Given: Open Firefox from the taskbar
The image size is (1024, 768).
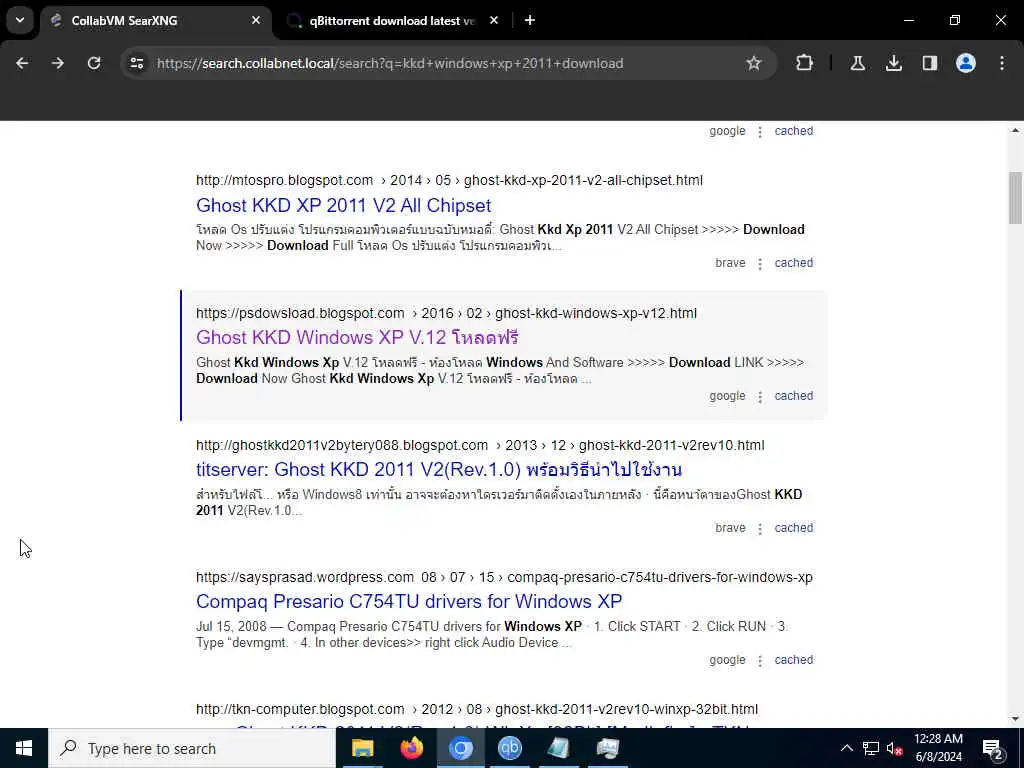Looking at the screenshot, I should (411, 748).
